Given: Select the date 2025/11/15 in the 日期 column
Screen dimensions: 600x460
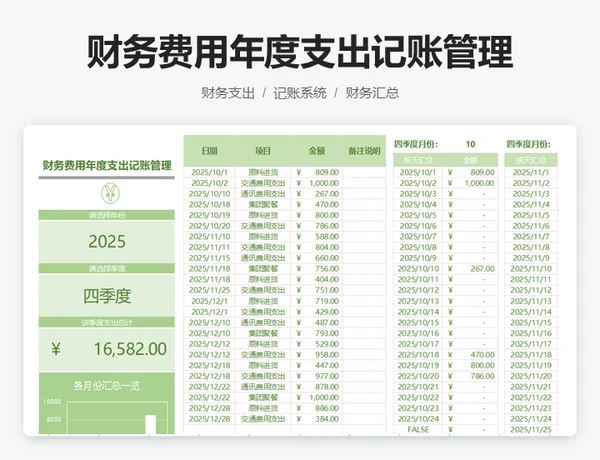Looking at the screenshot, I should 210,258.
